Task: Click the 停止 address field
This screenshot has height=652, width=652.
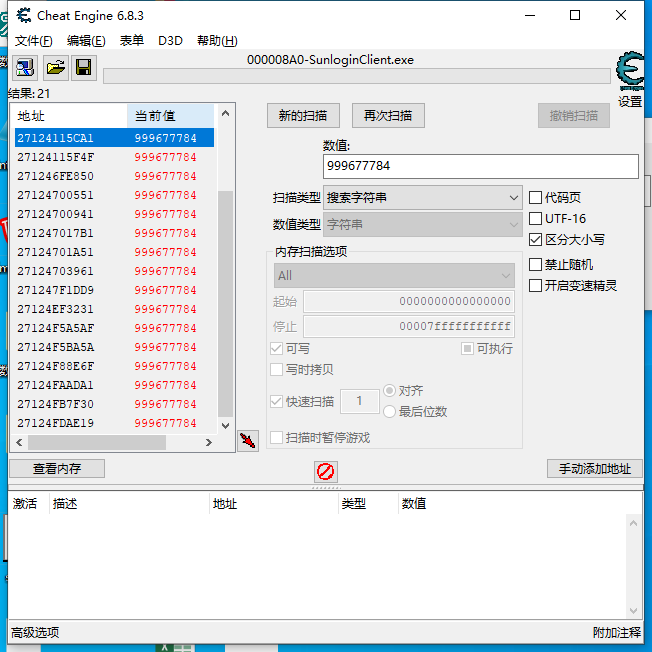Action: click(409, 326)
